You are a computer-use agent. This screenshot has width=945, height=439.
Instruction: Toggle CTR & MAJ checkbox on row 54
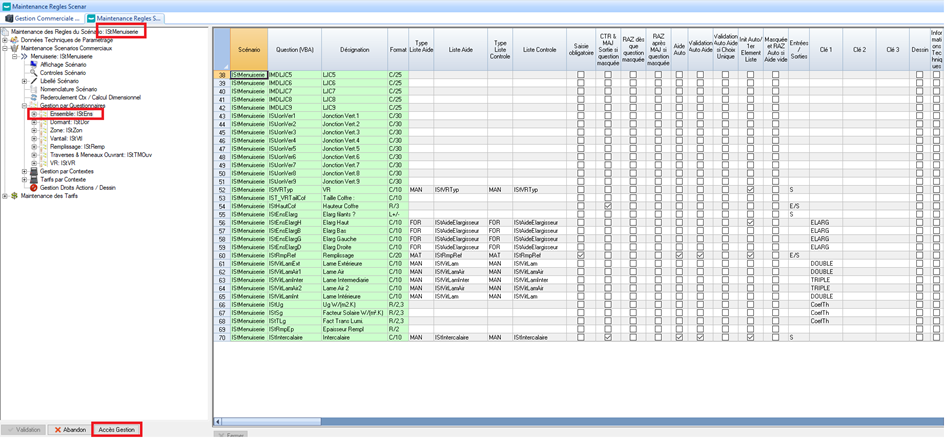pos(607,206)
